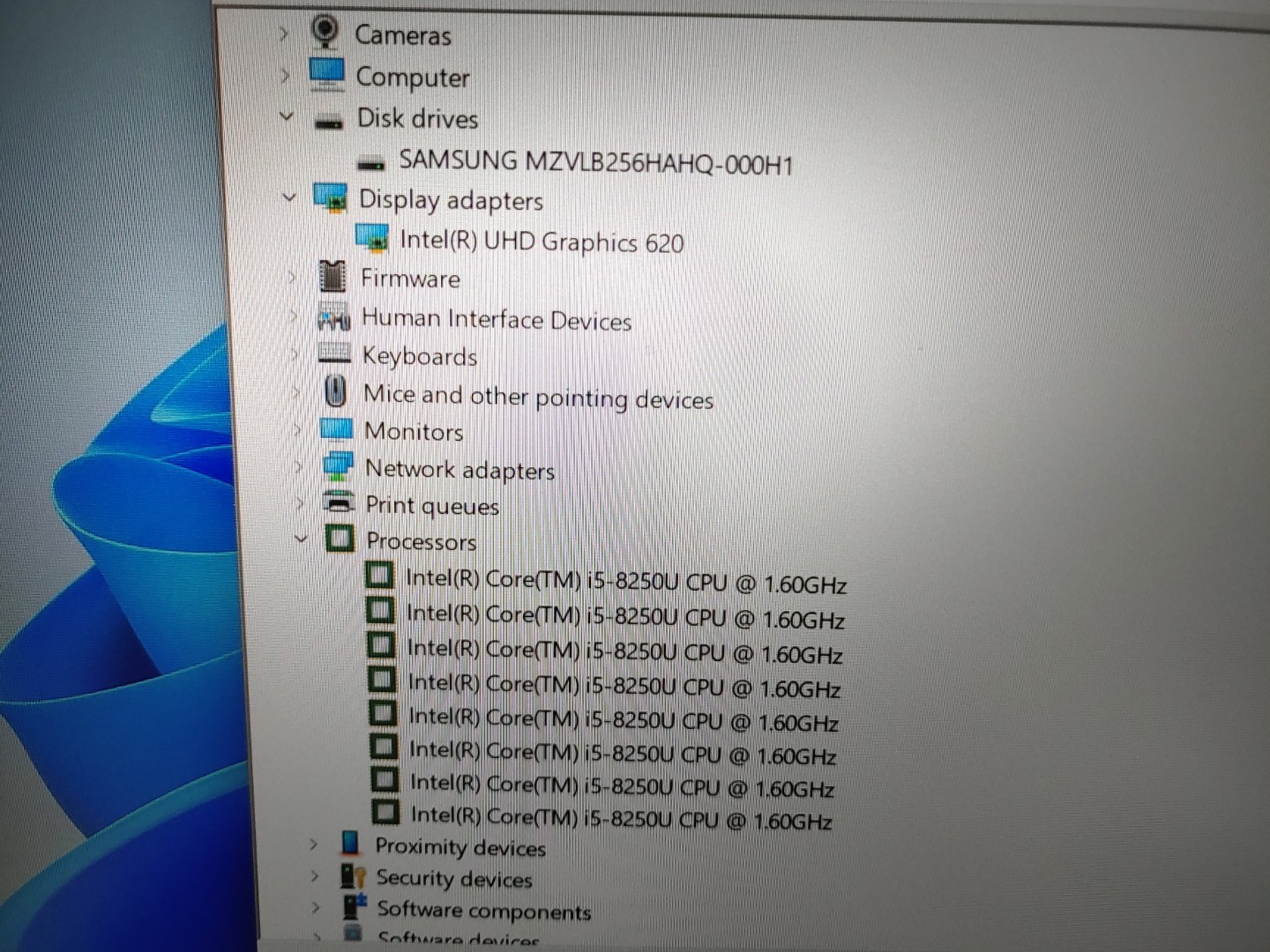
Task: Select the Computer label
Action: click(413, 78)
